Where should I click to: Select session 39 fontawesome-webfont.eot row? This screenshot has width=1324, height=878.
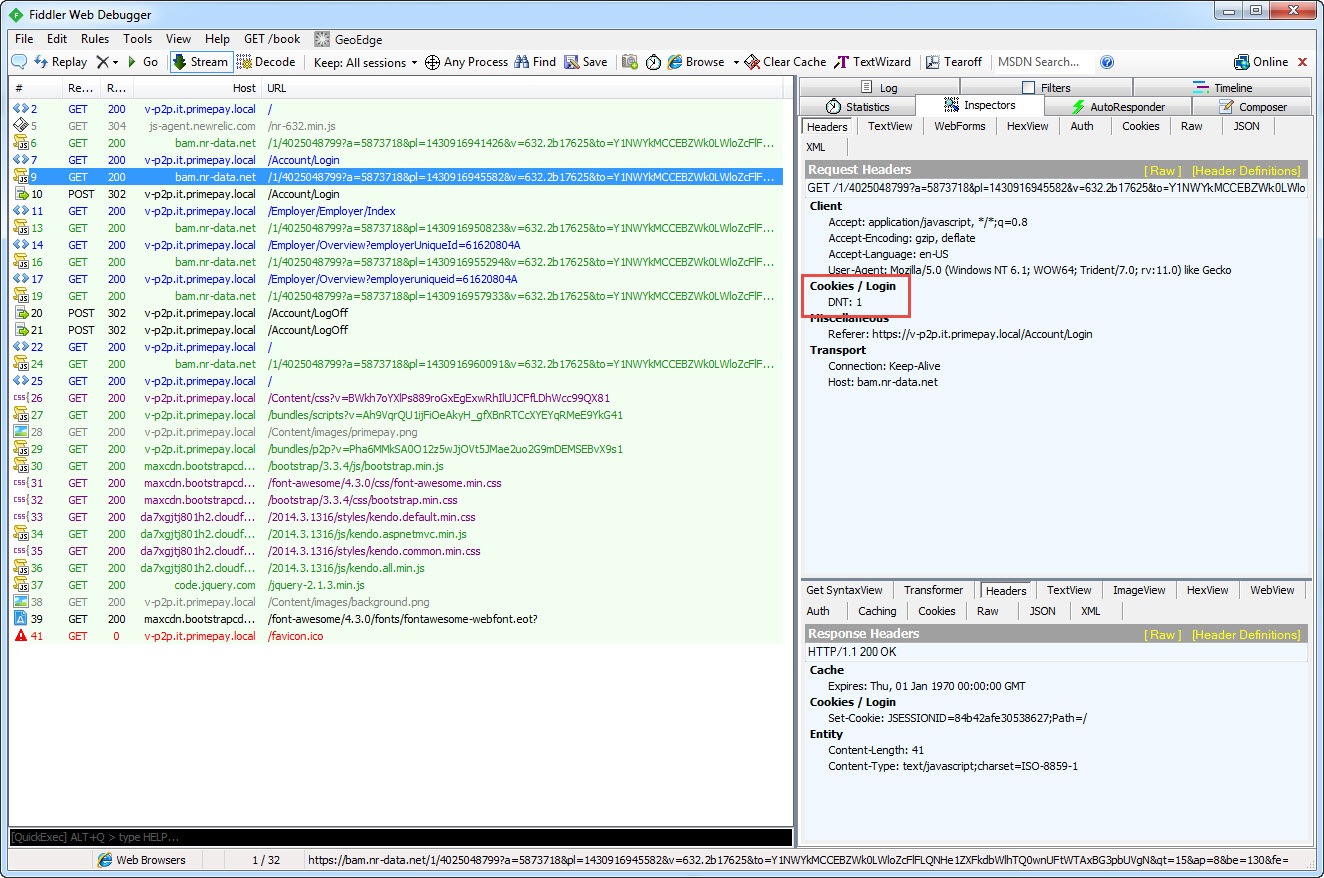pos(397,619)
